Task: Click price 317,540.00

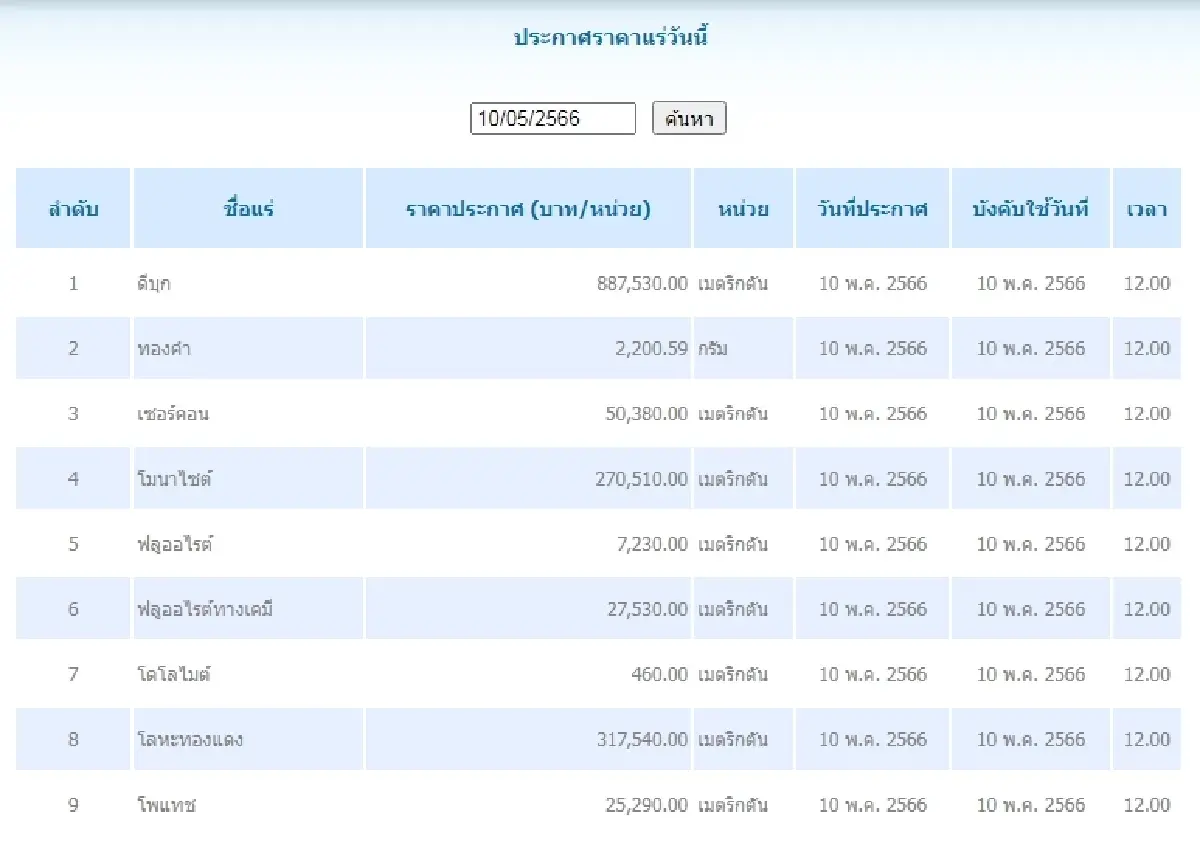Action: pyautogui.click(x=642, y=739)
